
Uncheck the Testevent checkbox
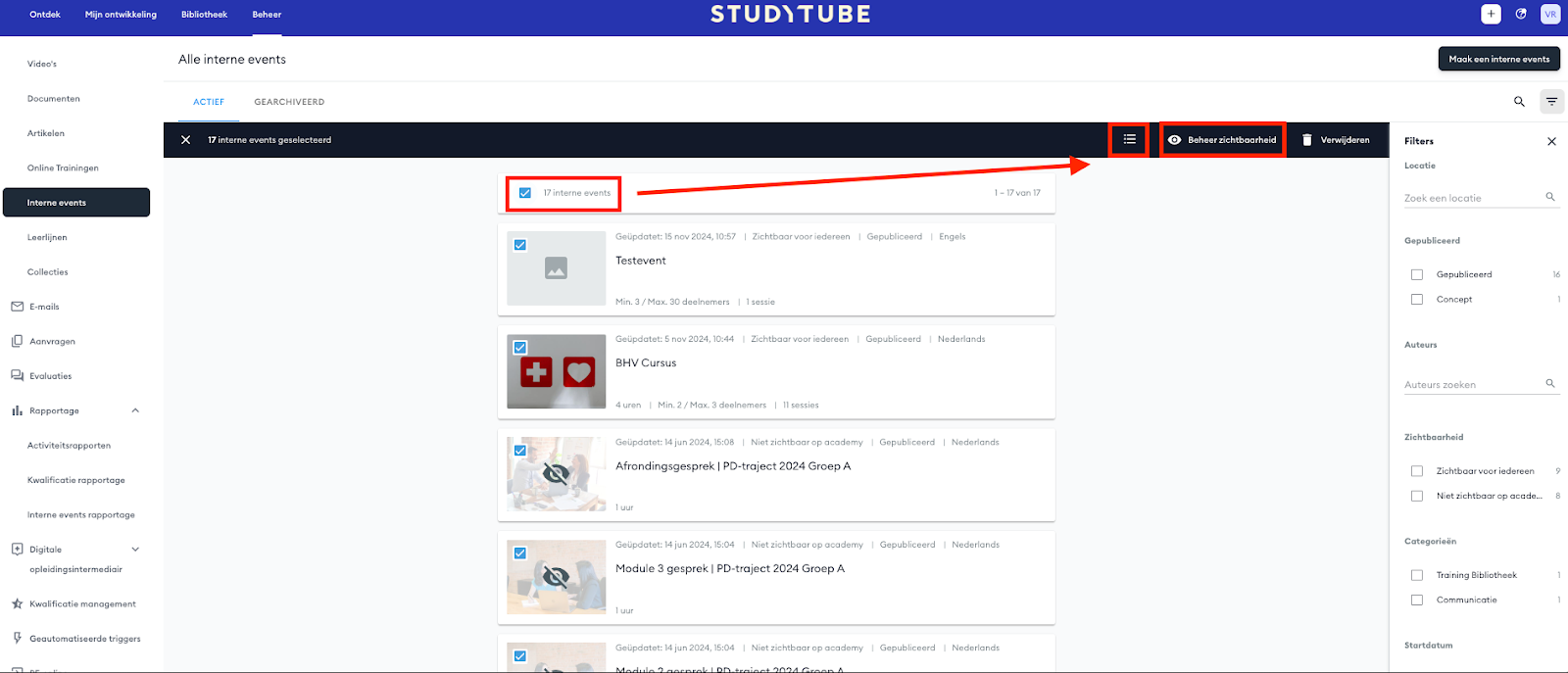point(520,245)
